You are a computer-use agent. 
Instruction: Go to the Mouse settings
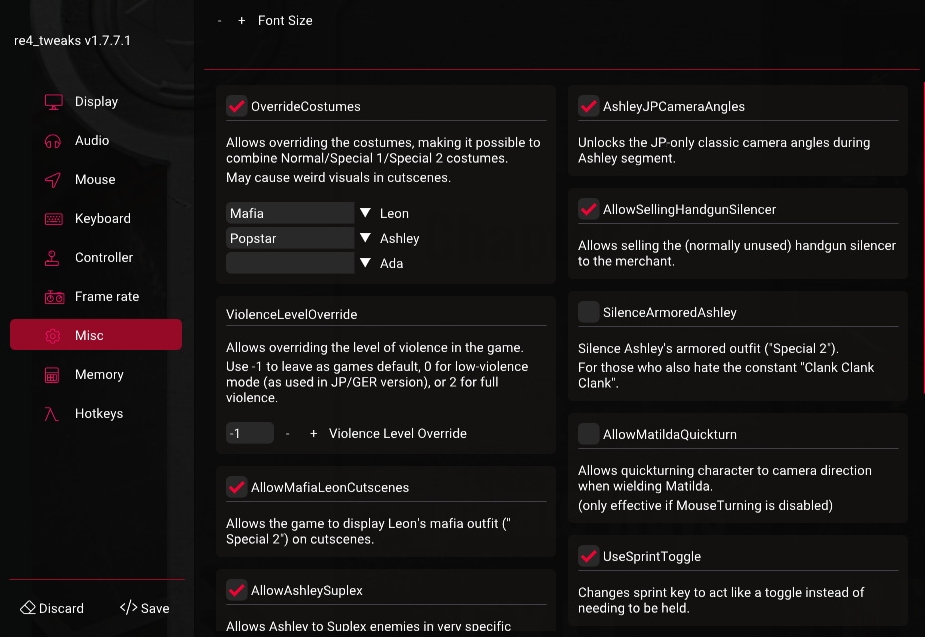(96, 180)
